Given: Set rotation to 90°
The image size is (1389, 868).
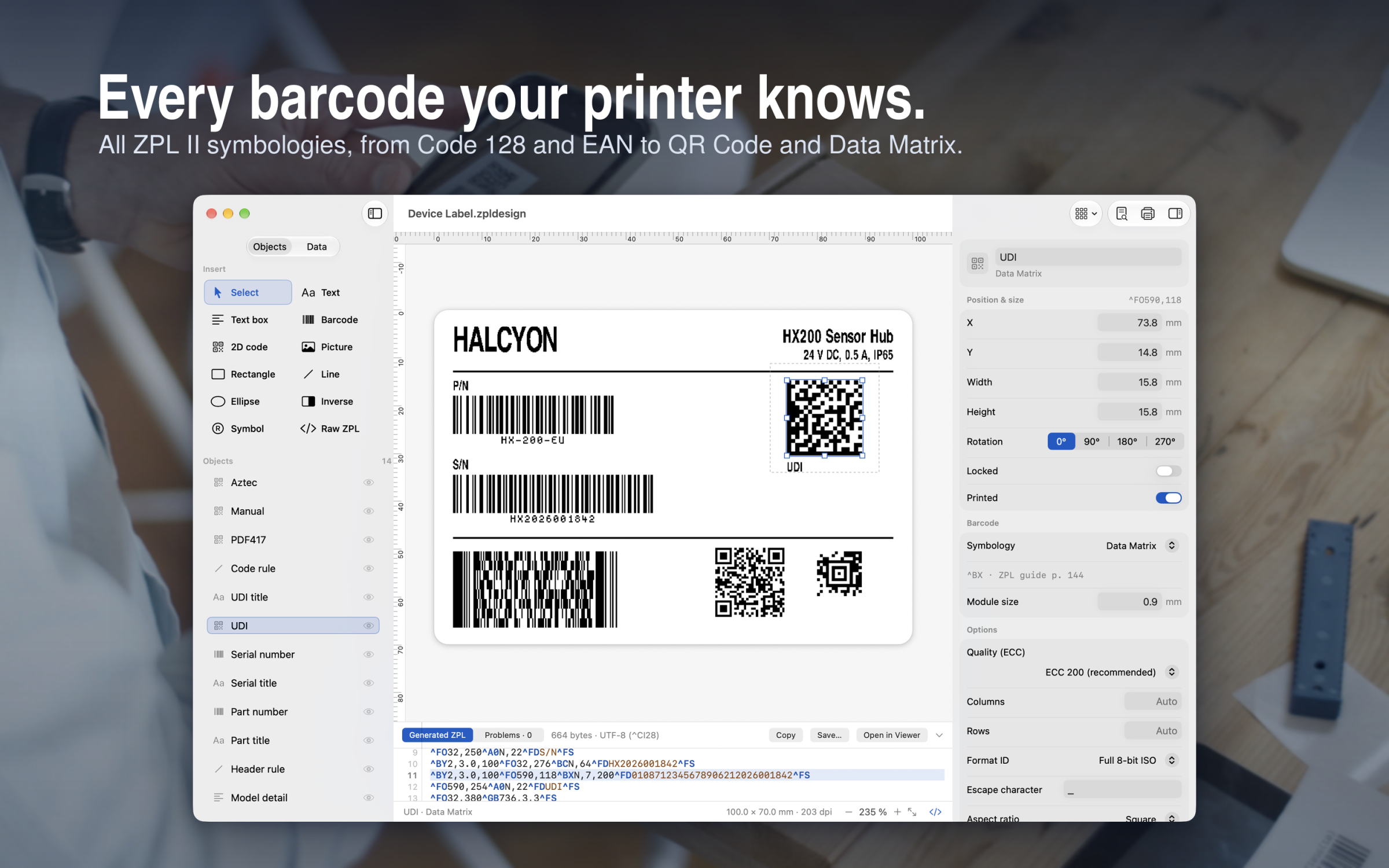Looking at the screenshot, I should click(x=1092, y=442).
